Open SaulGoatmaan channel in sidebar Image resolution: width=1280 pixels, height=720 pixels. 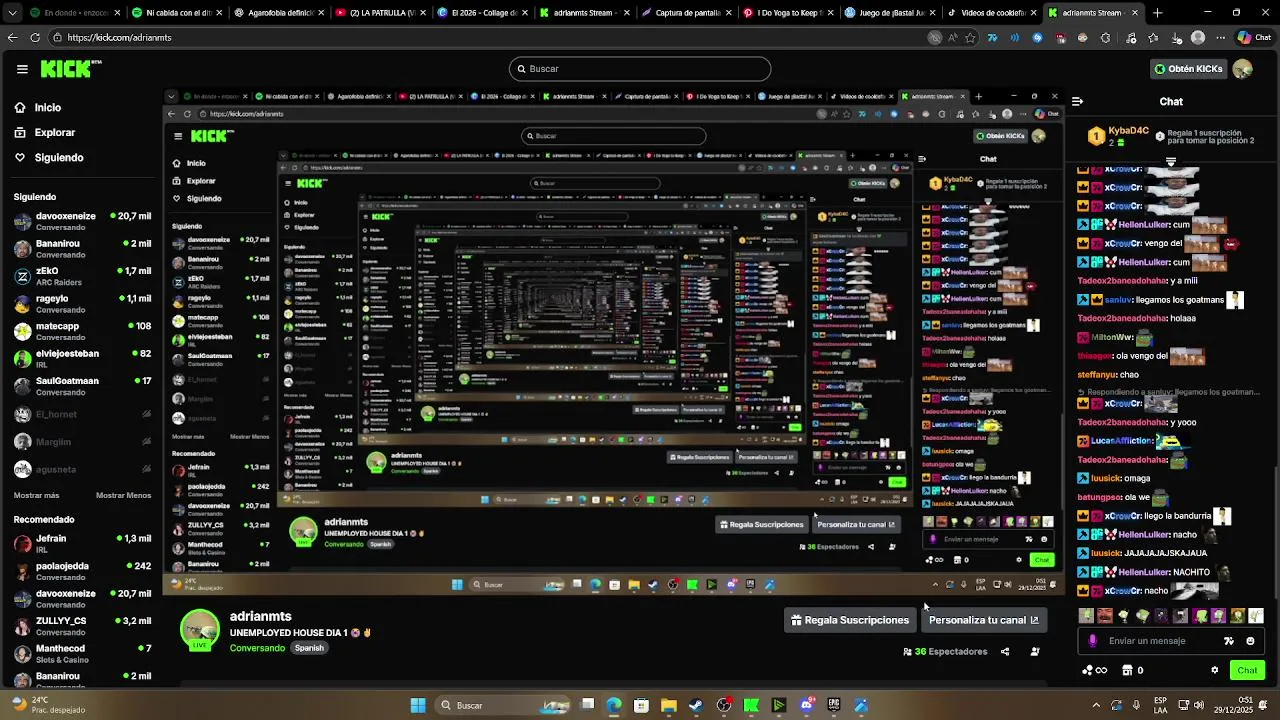click(x=82, y=386)
